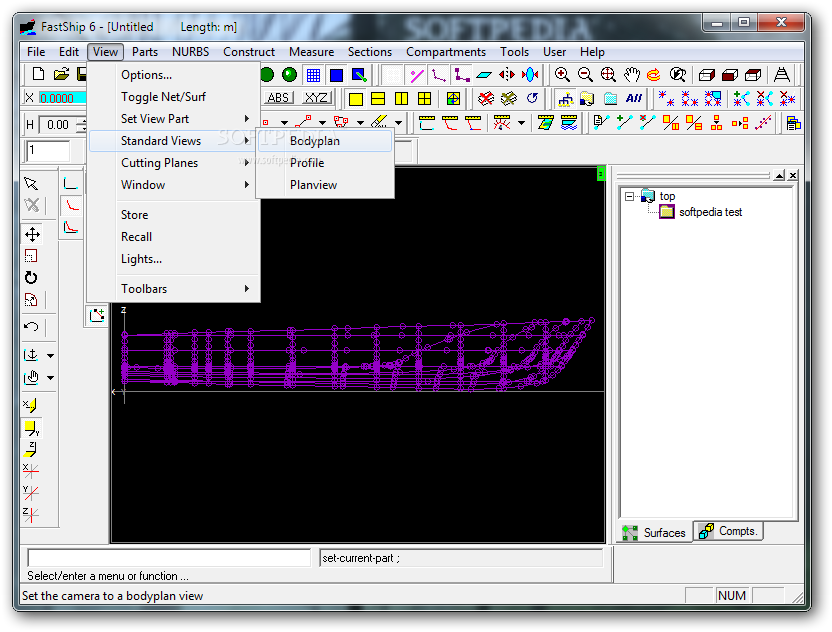
Task: Click the zoom in magnifier icon
Action: click(562, 74)
